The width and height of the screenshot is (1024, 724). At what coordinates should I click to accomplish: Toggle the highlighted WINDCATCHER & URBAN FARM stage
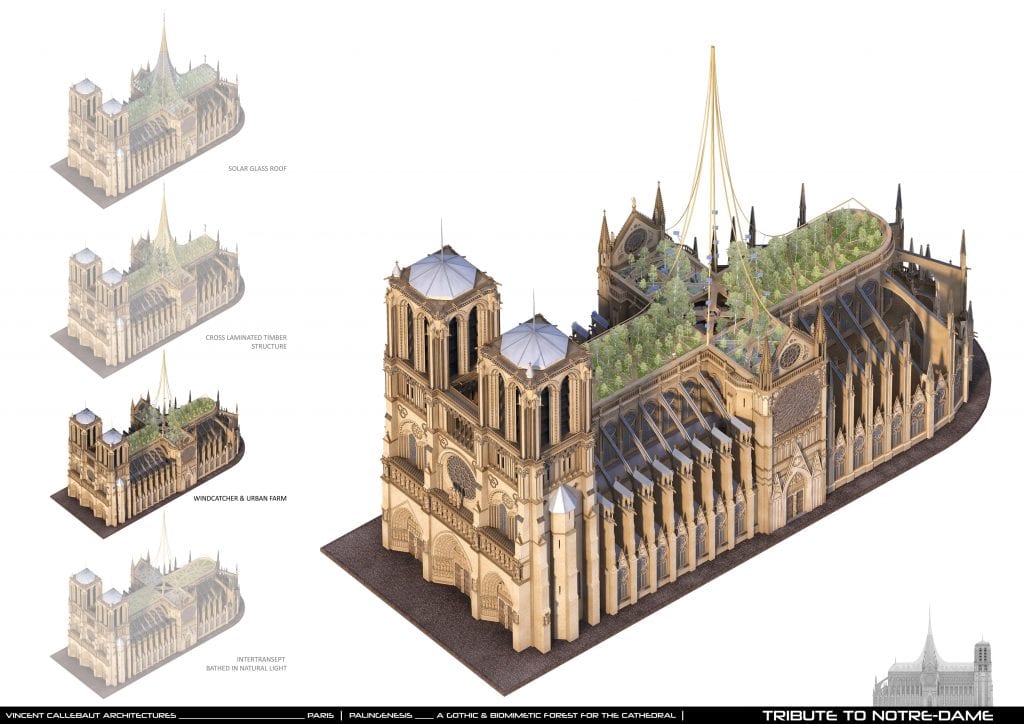[238, 494]
